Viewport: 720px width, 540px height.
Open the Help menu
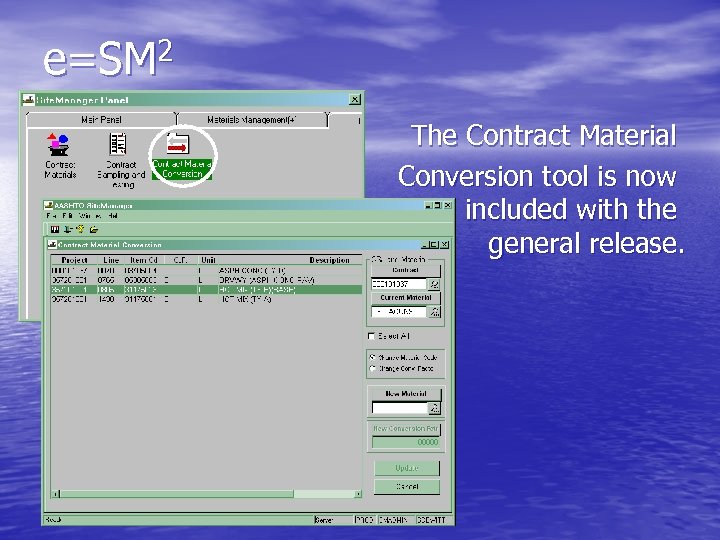tap(113, 215)
